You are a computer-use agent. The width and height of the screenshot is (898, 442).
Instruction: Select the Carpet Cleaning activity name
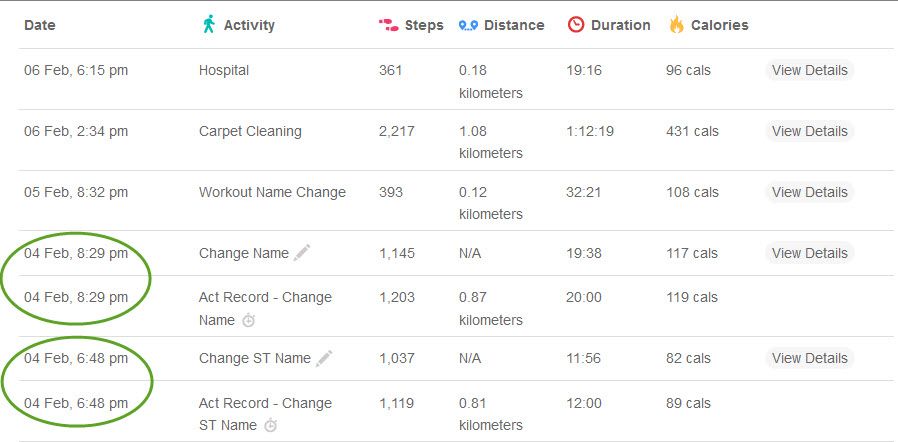click(x=250, y=131)
